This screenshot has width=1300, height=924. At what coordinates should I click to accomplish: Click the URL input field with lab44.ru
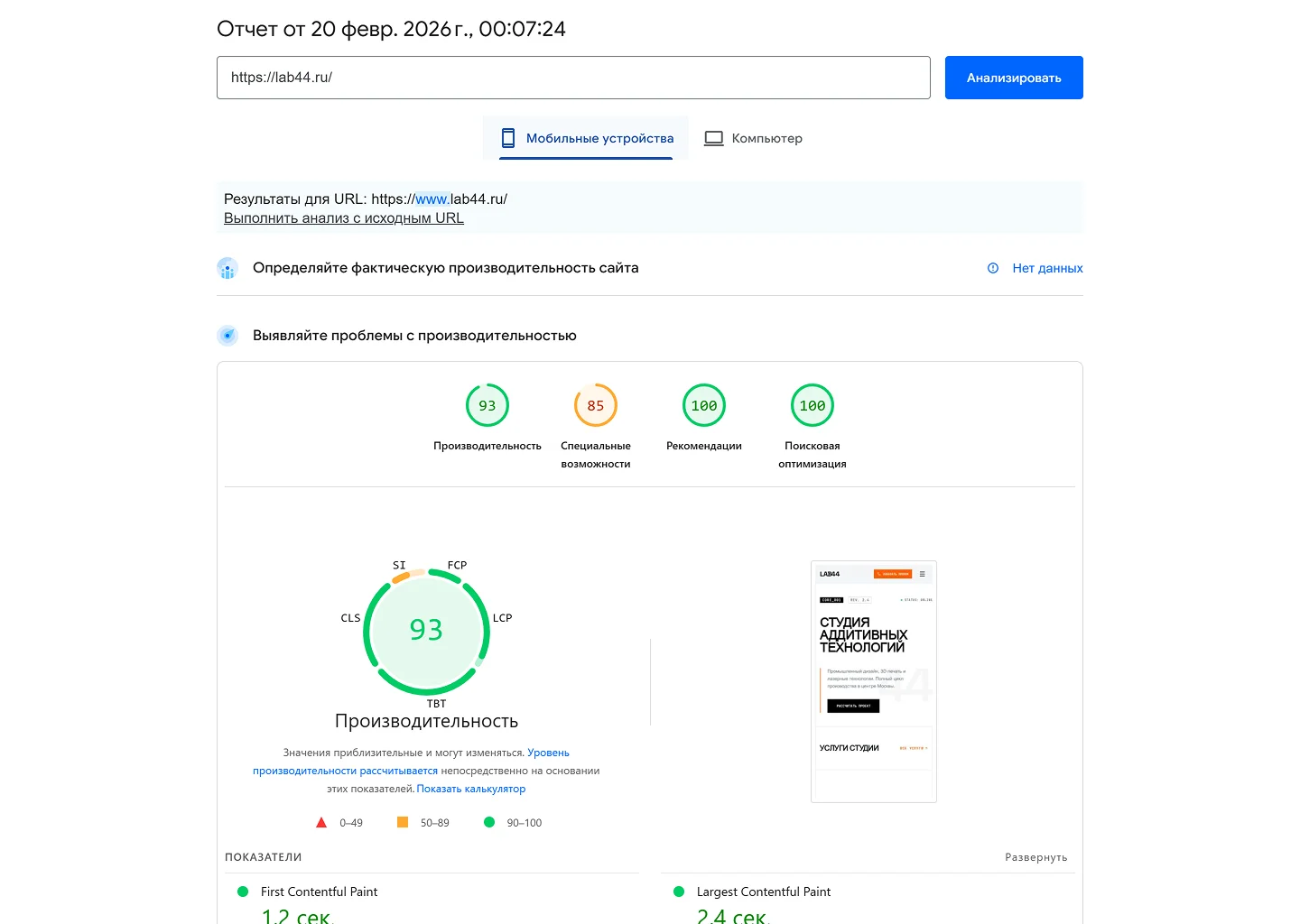(x=573, y=78)
